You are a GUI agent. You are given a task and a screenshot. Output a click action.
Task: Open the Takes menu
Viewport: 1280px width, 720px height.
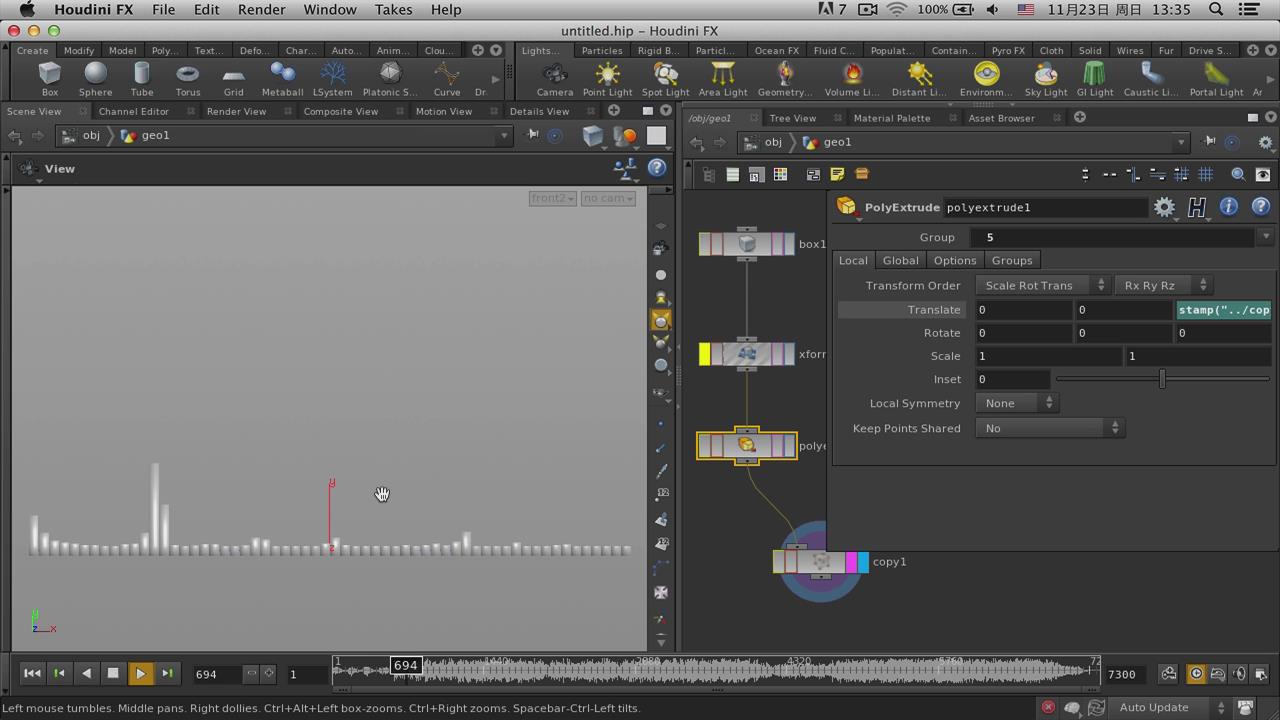[393, 9]
